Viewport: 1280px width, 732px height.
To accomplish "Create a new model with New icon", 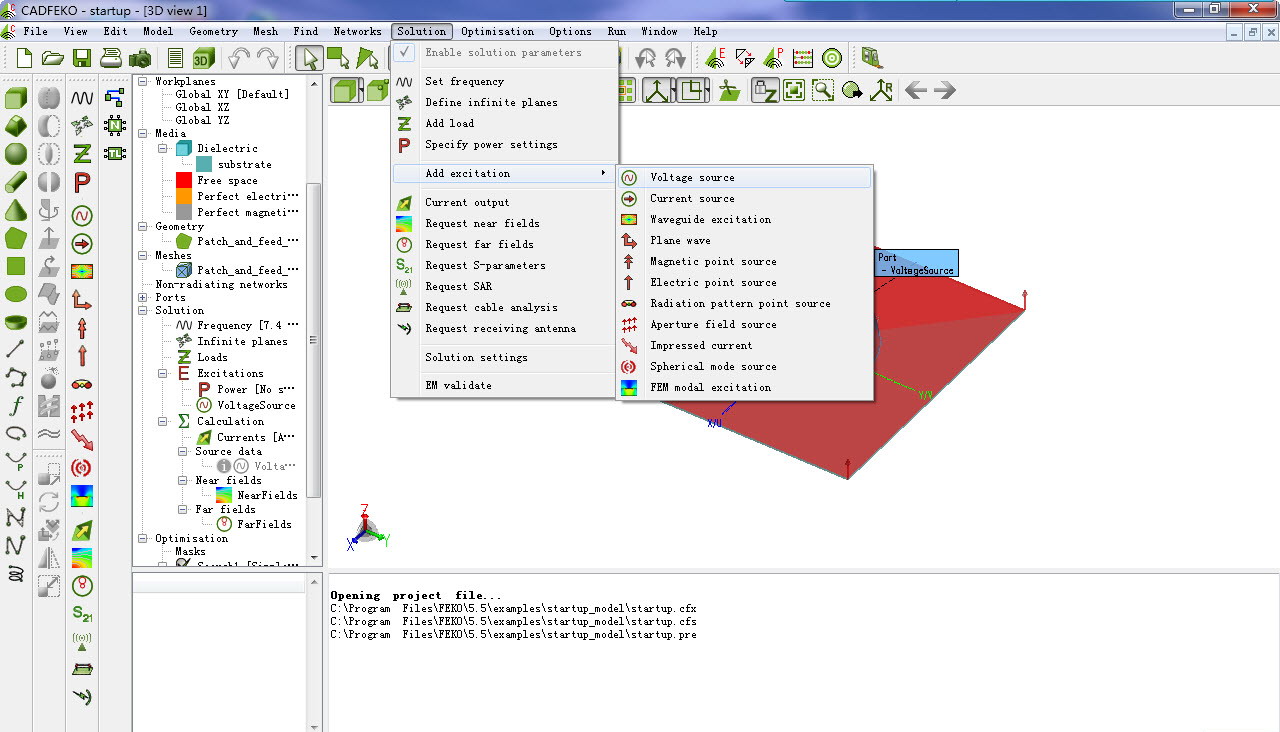I will 24,58.
